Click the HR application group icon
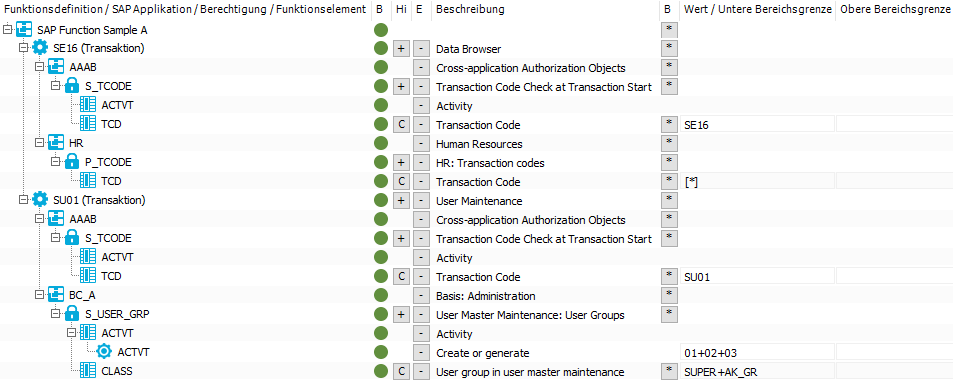The height and width of the screenshot is (383, 953). tap(56, 143)
